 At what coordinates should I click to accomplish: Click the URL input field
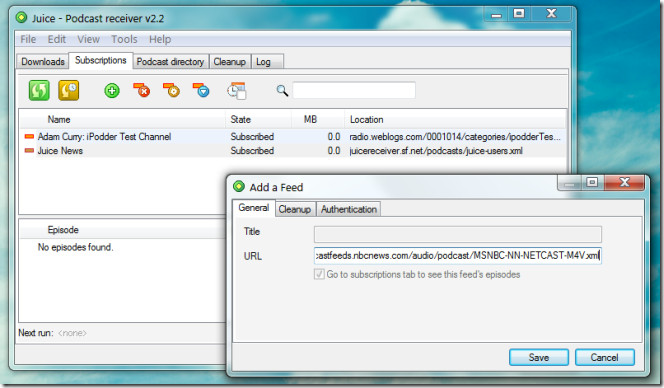click(457, 255)
